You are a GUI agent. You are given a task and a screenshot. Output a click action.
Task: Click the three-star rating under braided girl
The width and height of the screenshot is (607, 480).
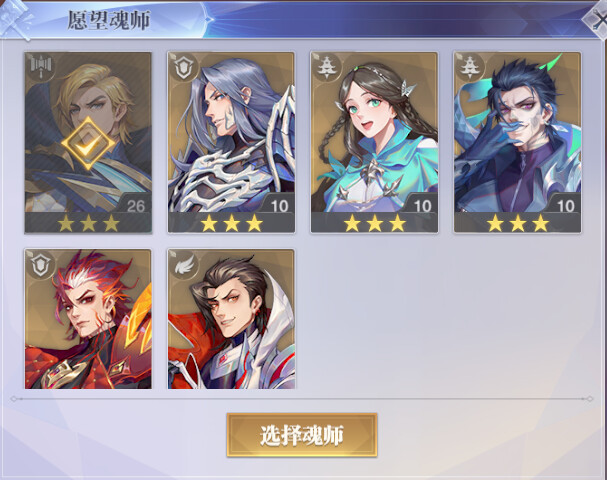point(374,223)
